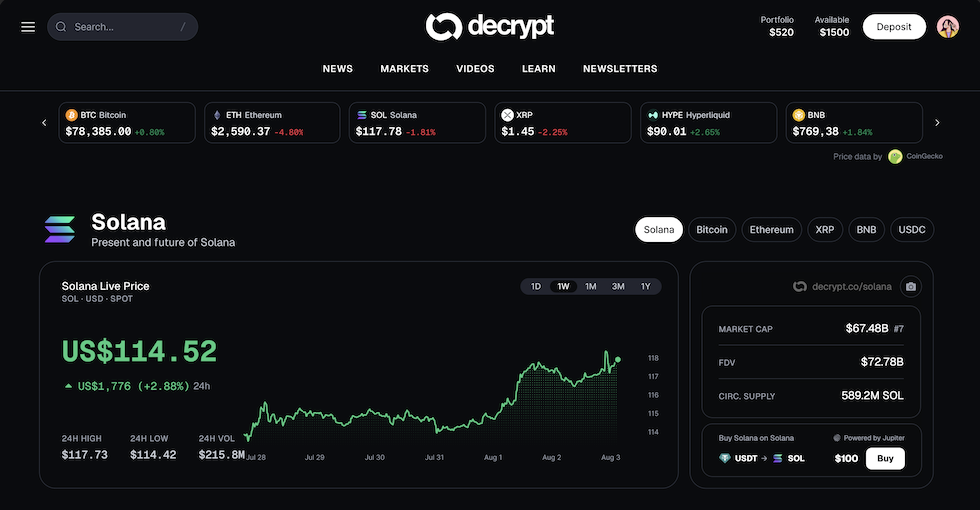Open ETH Ethereum $2,590.37 ticker card
980x510 pixels.
pyautogui.click(x=272, y=122)
